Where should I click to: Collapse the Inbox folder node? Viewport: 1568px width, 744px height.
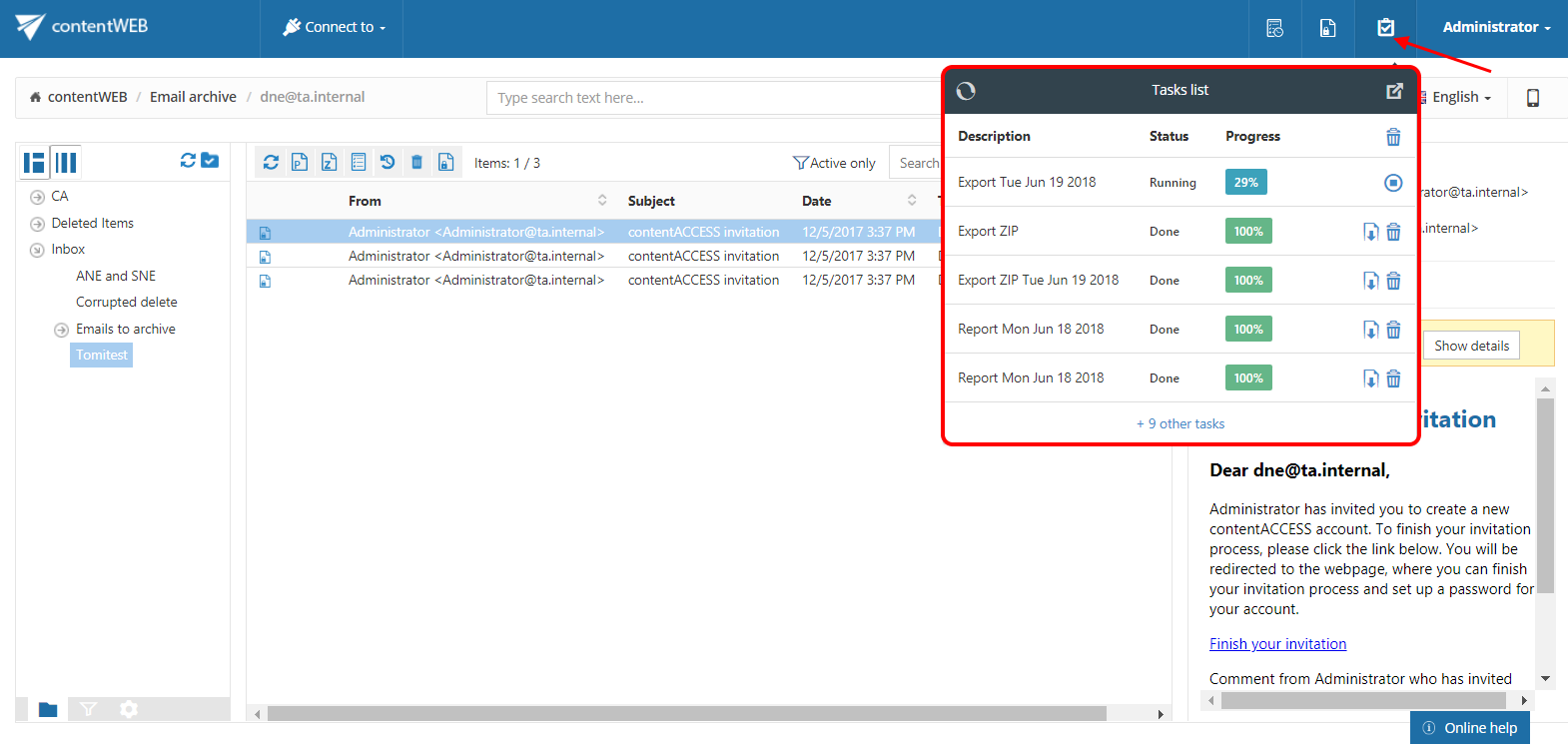click(x=37, y=250)
